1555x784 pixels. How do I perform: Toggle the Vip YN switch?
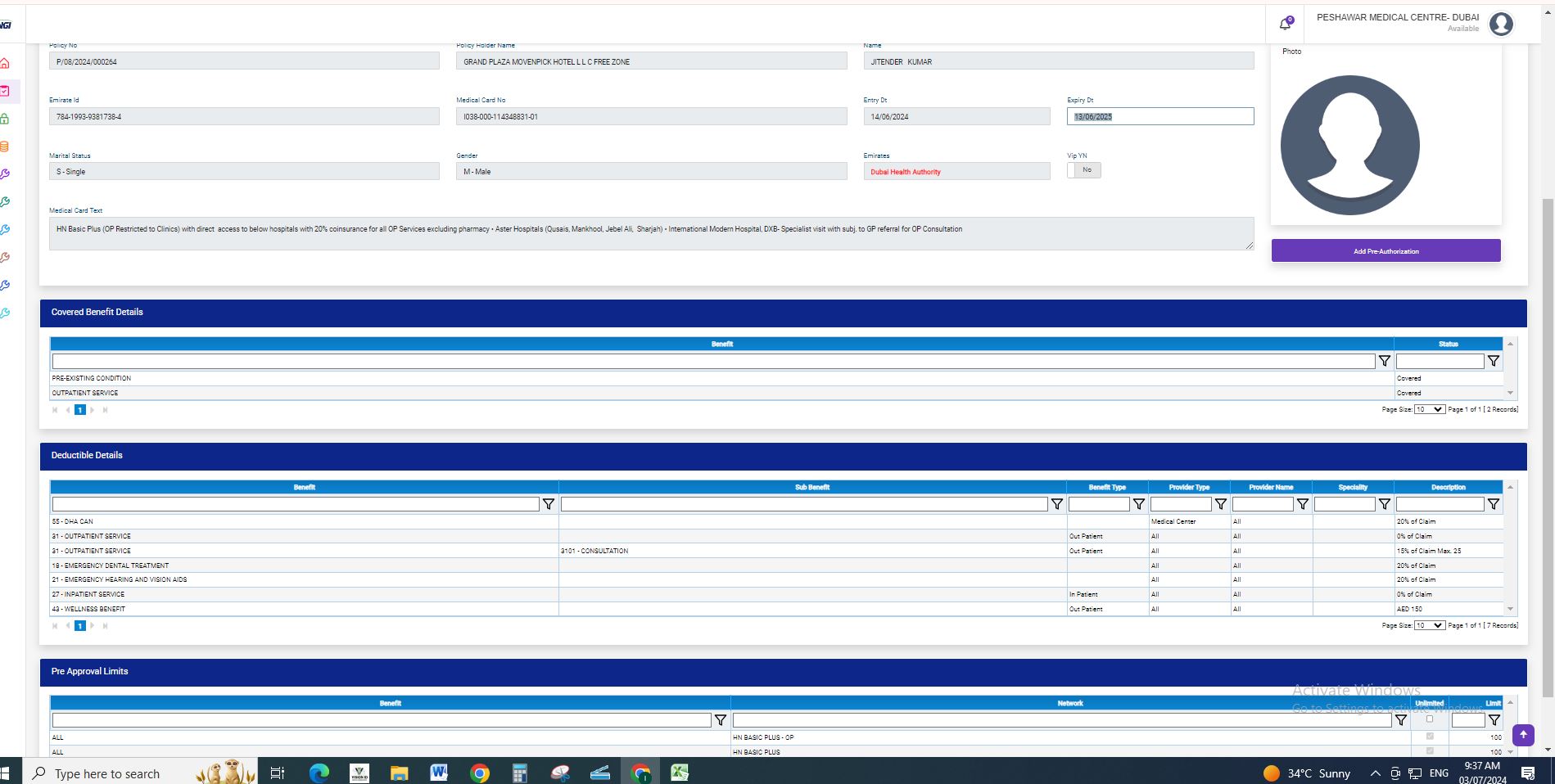pos(1083,170)
